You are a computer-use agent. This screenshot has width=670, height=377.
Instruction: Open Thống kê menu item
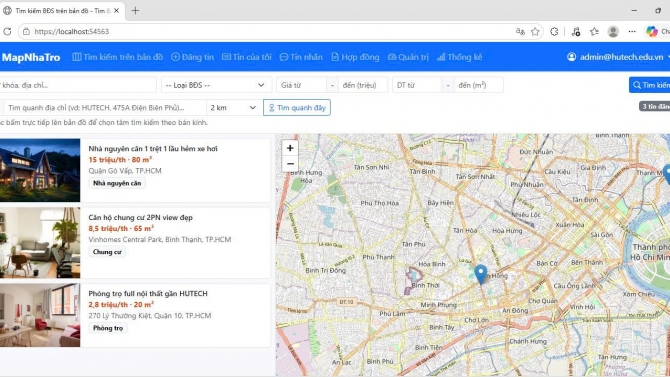pyautogui.click(x=459, y=57)
